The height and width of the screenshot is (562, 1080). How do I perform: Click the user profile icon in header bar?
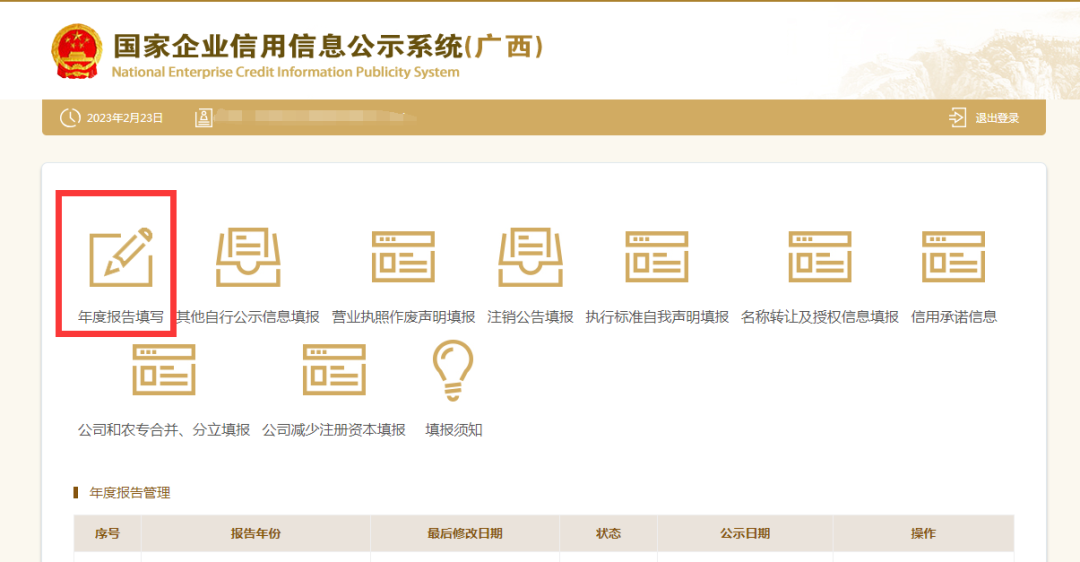203,118
